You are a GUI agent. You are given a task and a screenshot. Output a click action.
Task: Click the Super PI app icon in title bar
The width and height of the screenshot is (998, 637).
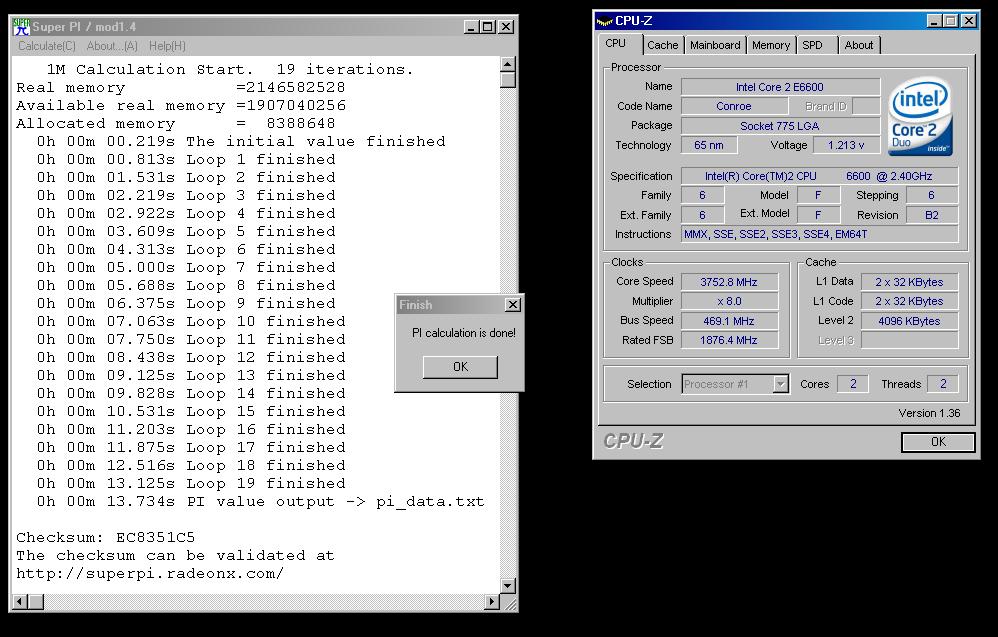(22, 27)
